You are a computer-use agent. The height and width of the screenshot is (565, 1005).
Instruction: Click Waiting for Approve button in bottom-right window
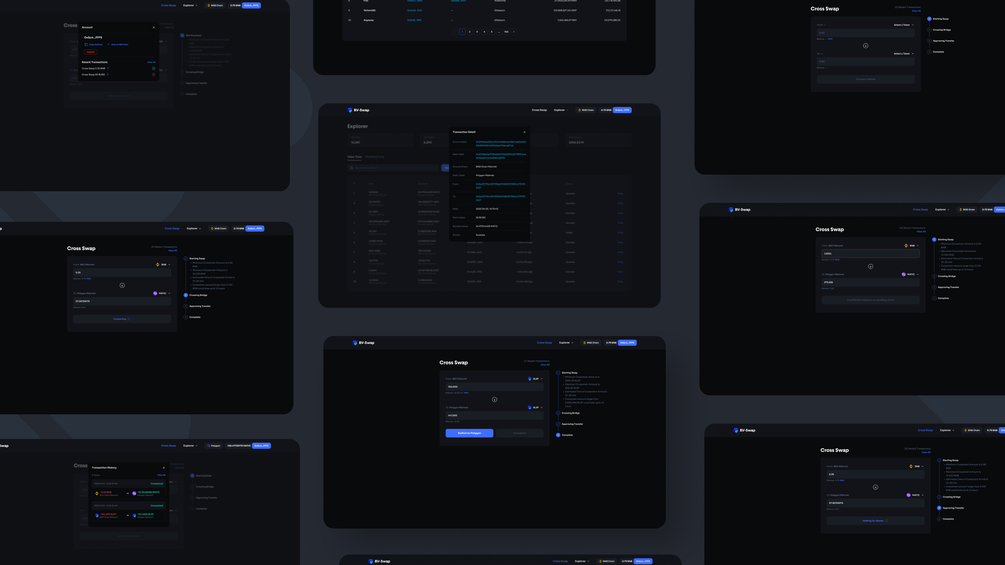click(875, 521)
